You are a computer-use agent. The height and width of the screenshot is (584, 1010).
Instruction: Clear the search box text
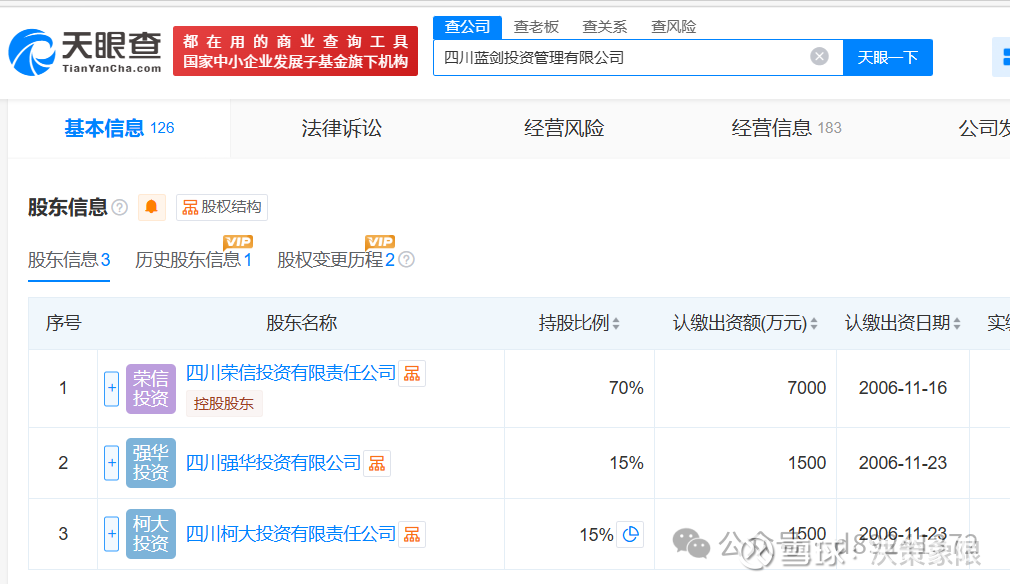pos(819,57)
